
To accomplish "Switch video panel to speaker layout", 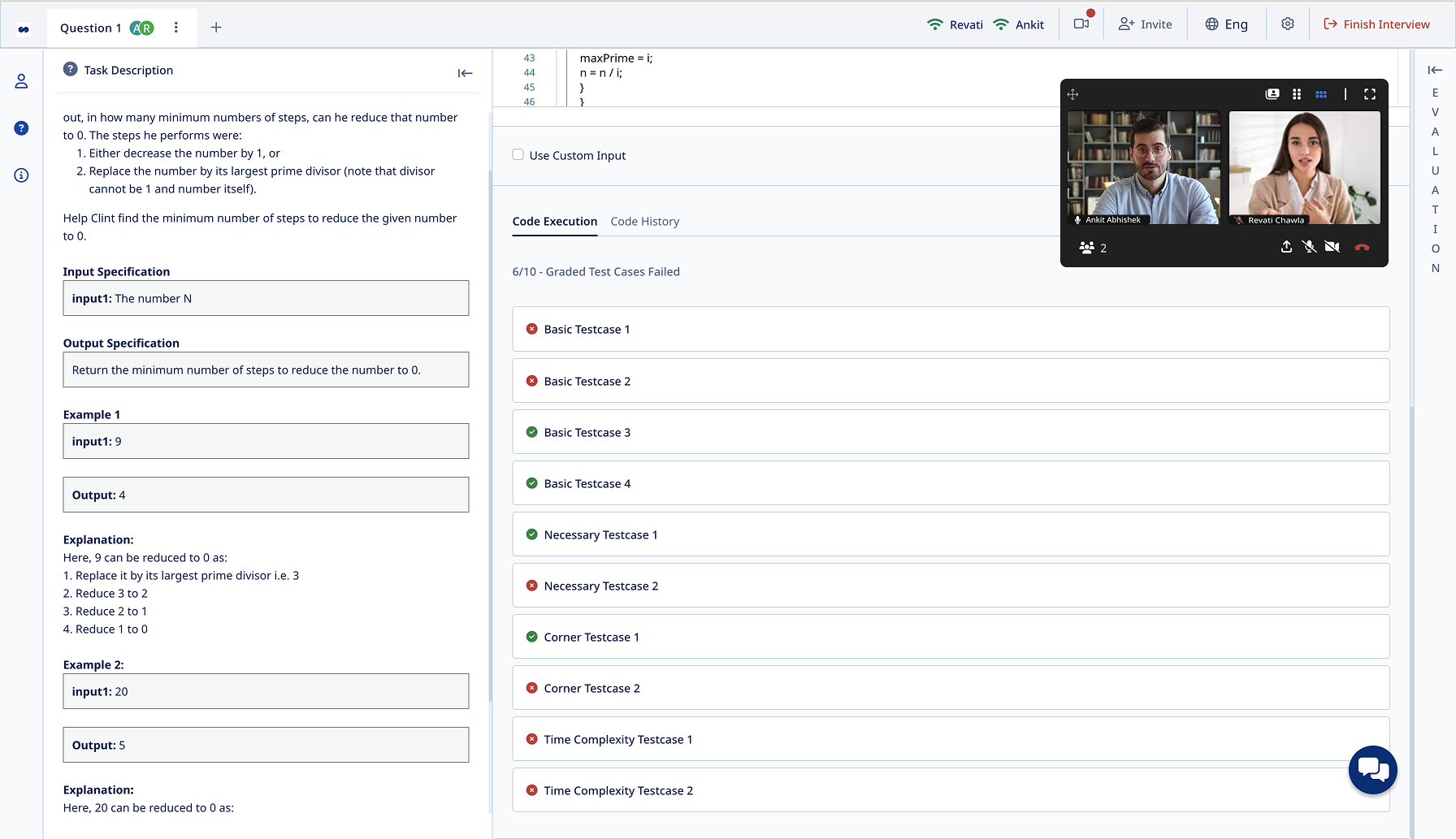I will (1272, 94).
